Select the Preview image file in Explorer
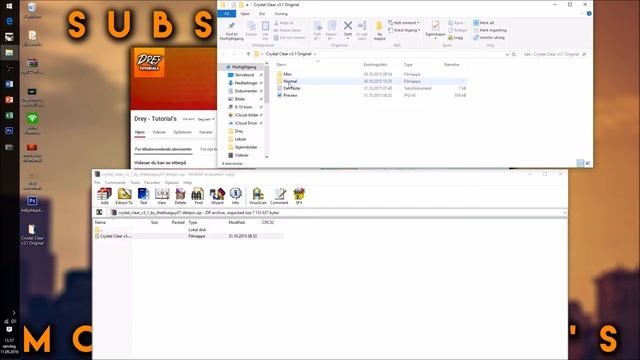 (x=290, y=95)
